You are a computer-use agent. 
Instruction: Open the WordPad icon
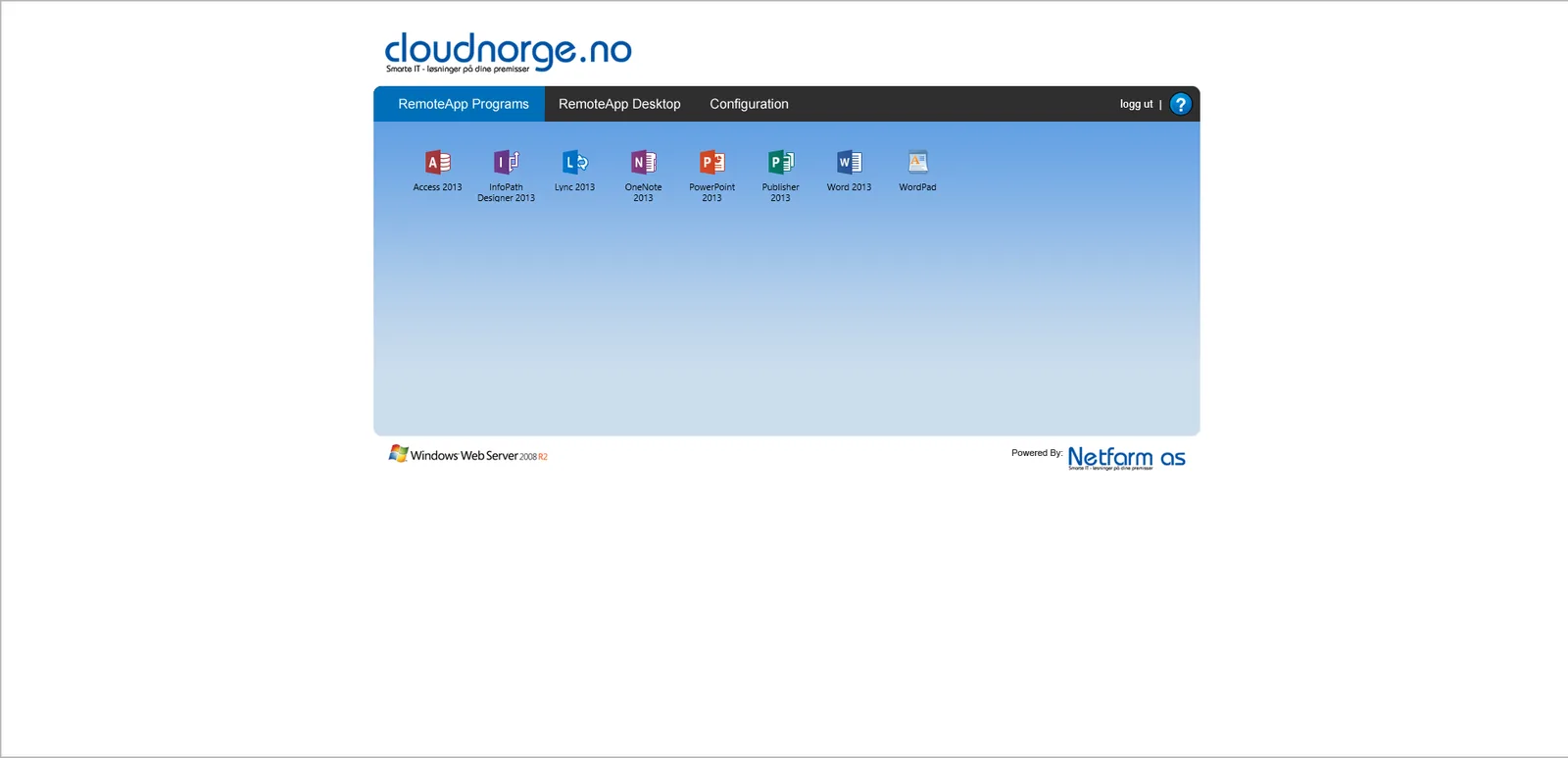917,163
